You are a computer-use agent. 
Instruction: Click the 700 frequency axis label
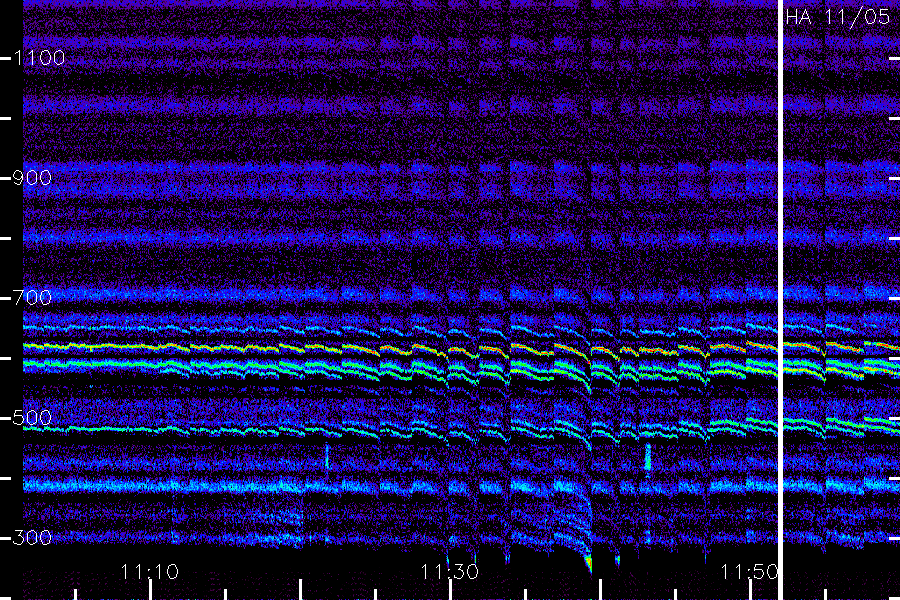coord(32,297)
